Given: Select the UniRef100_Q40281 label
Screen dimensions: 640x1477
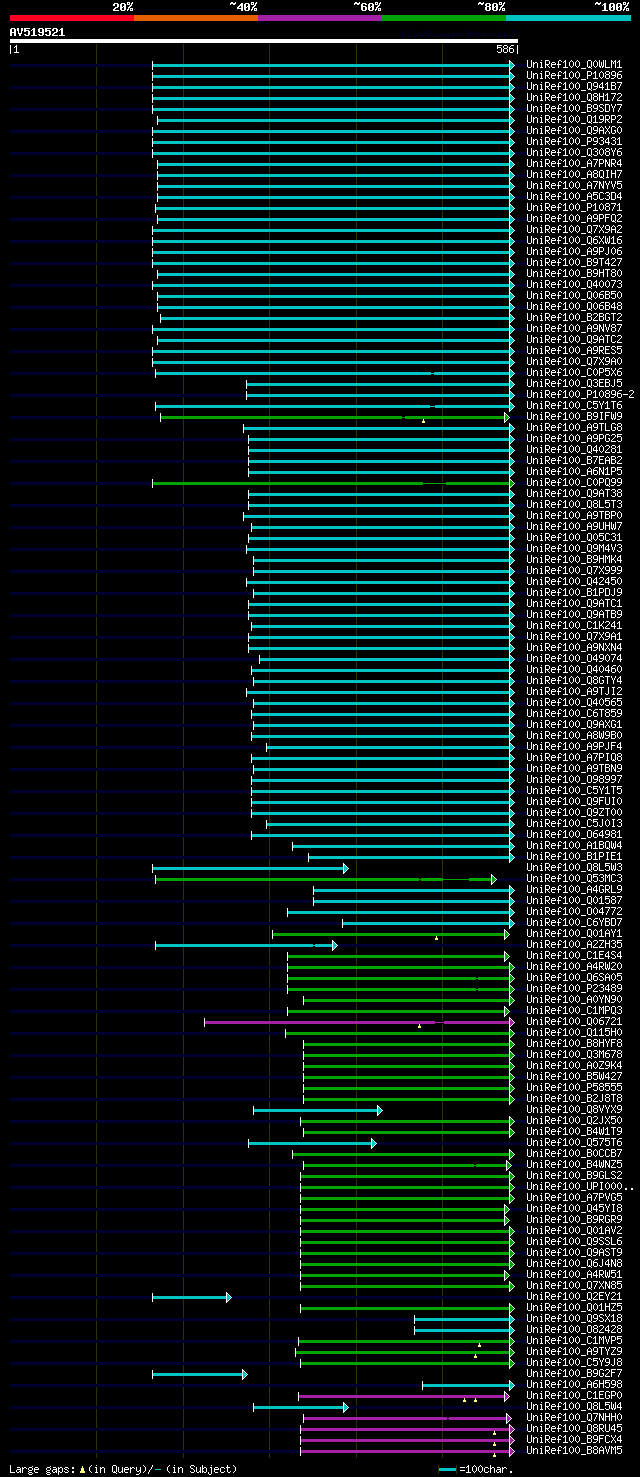Looking at the screenshot, I should pyautogui.click(x=574, y=450).
